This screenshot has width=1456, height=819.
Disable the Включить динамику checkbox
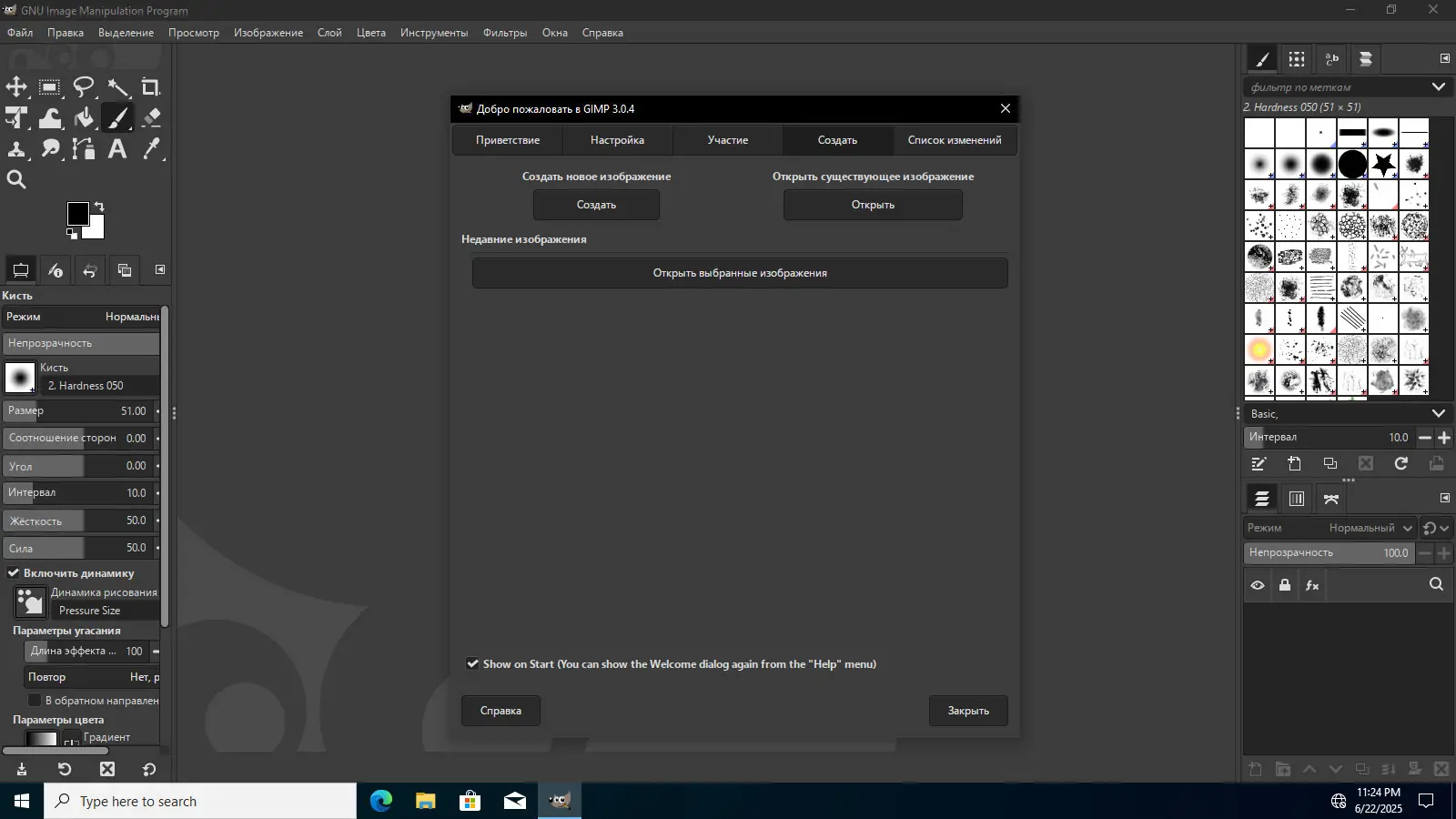tap(14, 573)
